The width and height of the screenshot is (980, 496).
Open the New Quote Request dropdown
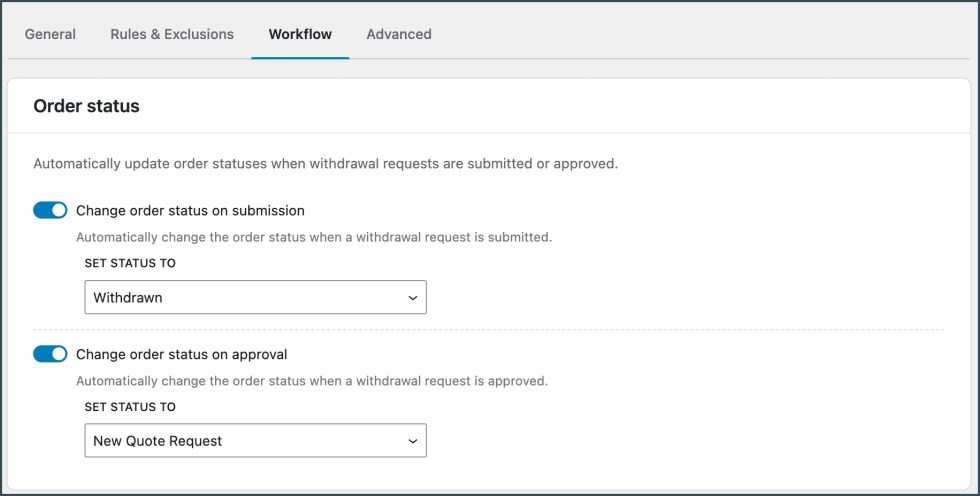[x=256, y=440]
